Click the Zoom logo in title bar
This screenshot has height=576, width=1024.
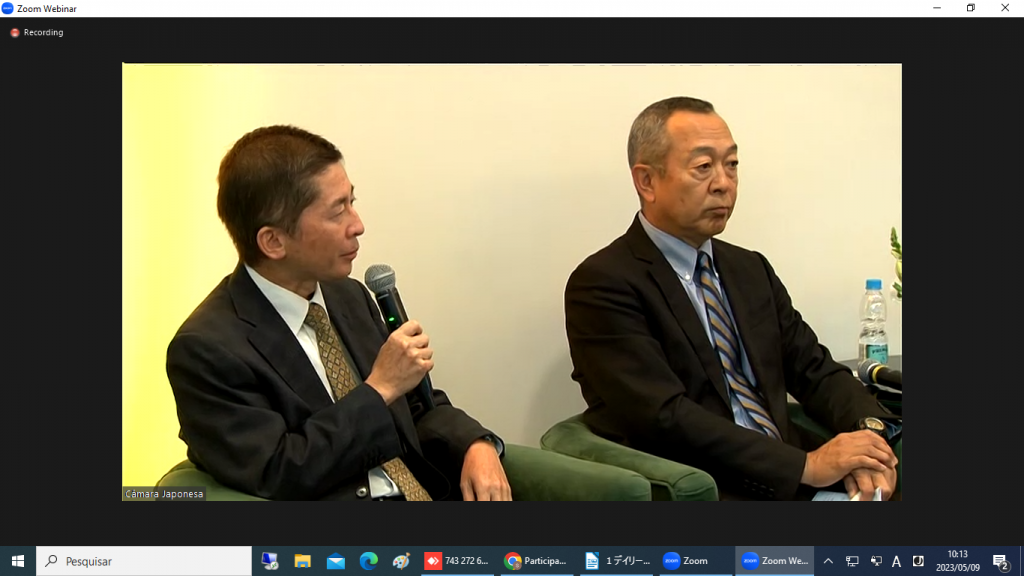click(8, 8)
